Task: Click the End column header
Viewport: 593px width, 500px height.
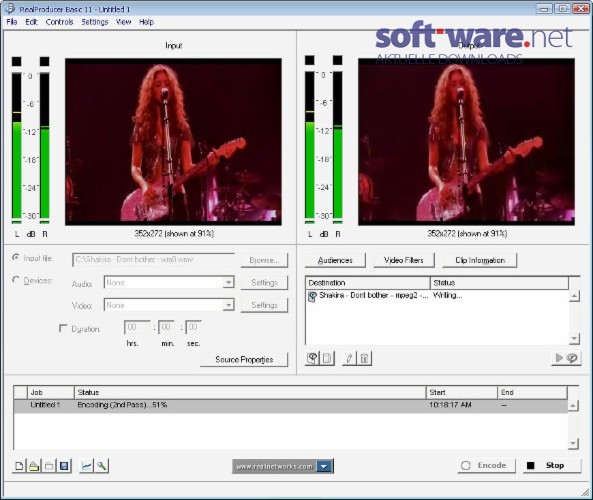Action: tap(532, 393)
